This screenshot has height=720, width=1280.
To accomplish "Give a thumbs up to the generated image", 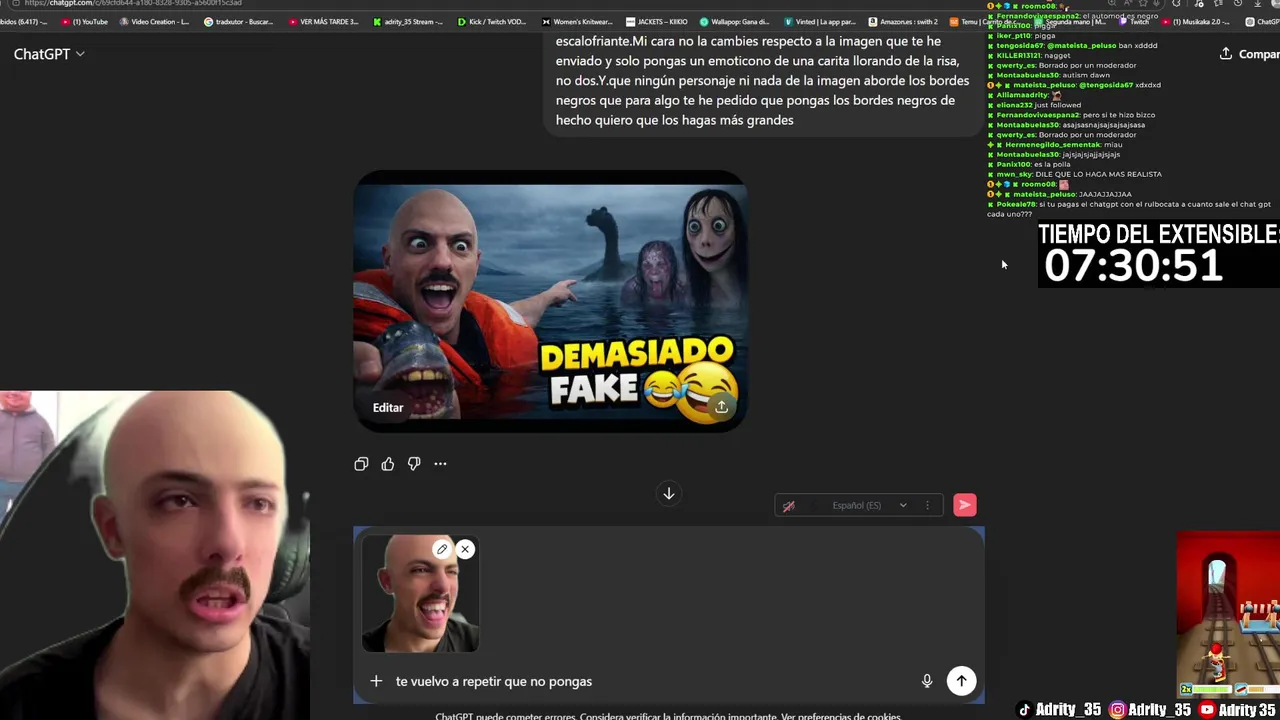I will (x=388, y=464).
